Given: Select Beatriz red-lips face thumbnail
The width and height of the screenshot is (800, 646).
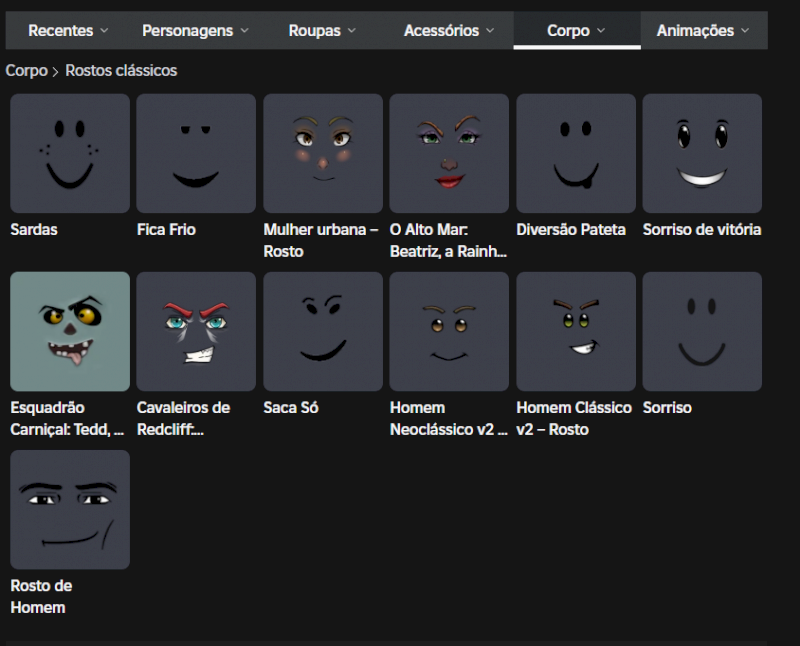Looking at the screenshot, I should point(449,153).
